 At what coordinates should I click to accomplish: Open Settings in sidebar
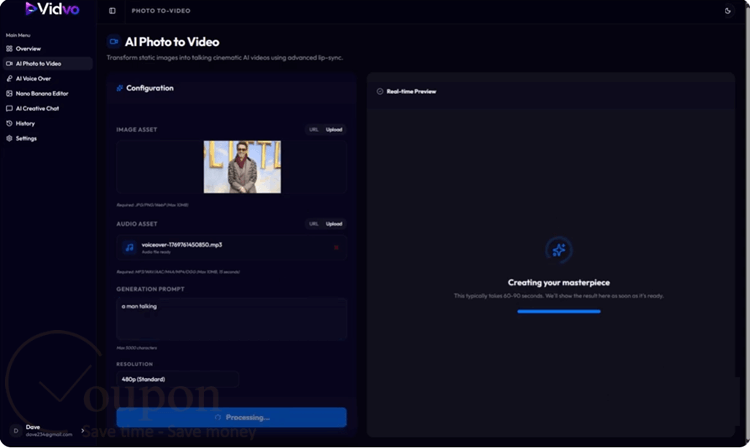[x=47, y=139]
